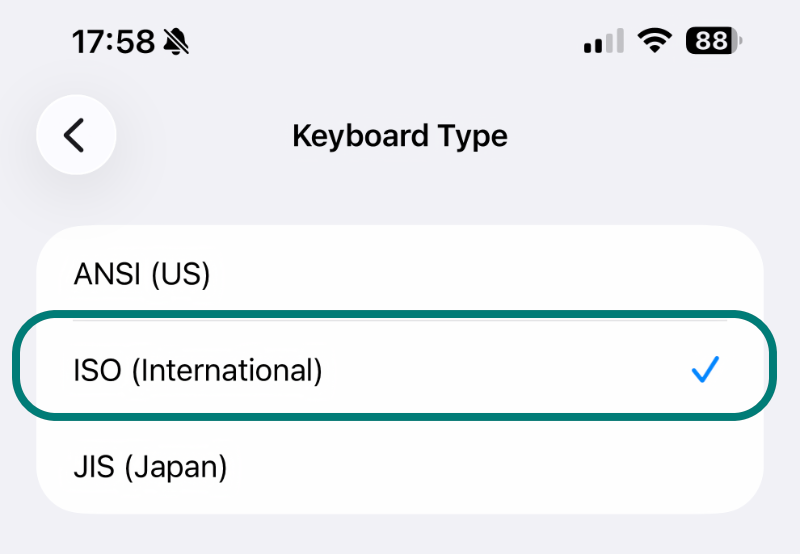The image size is (800, 554).
Task: Tap the back chevron button
Action: (75, 135)
